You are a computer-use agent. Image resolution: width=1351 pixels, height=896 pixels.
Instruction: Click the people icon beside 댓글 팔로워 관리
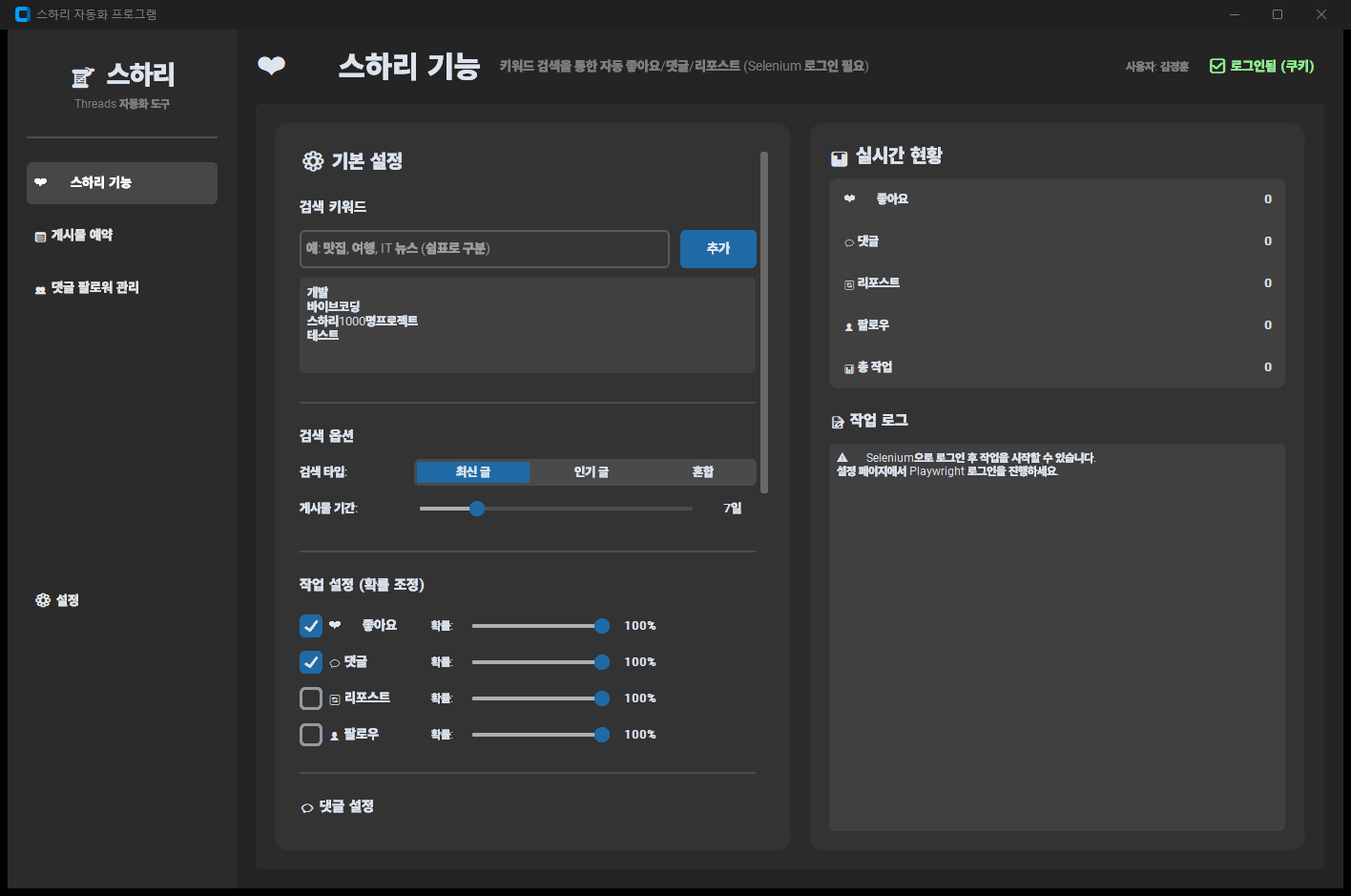click(x=40, y=290)
